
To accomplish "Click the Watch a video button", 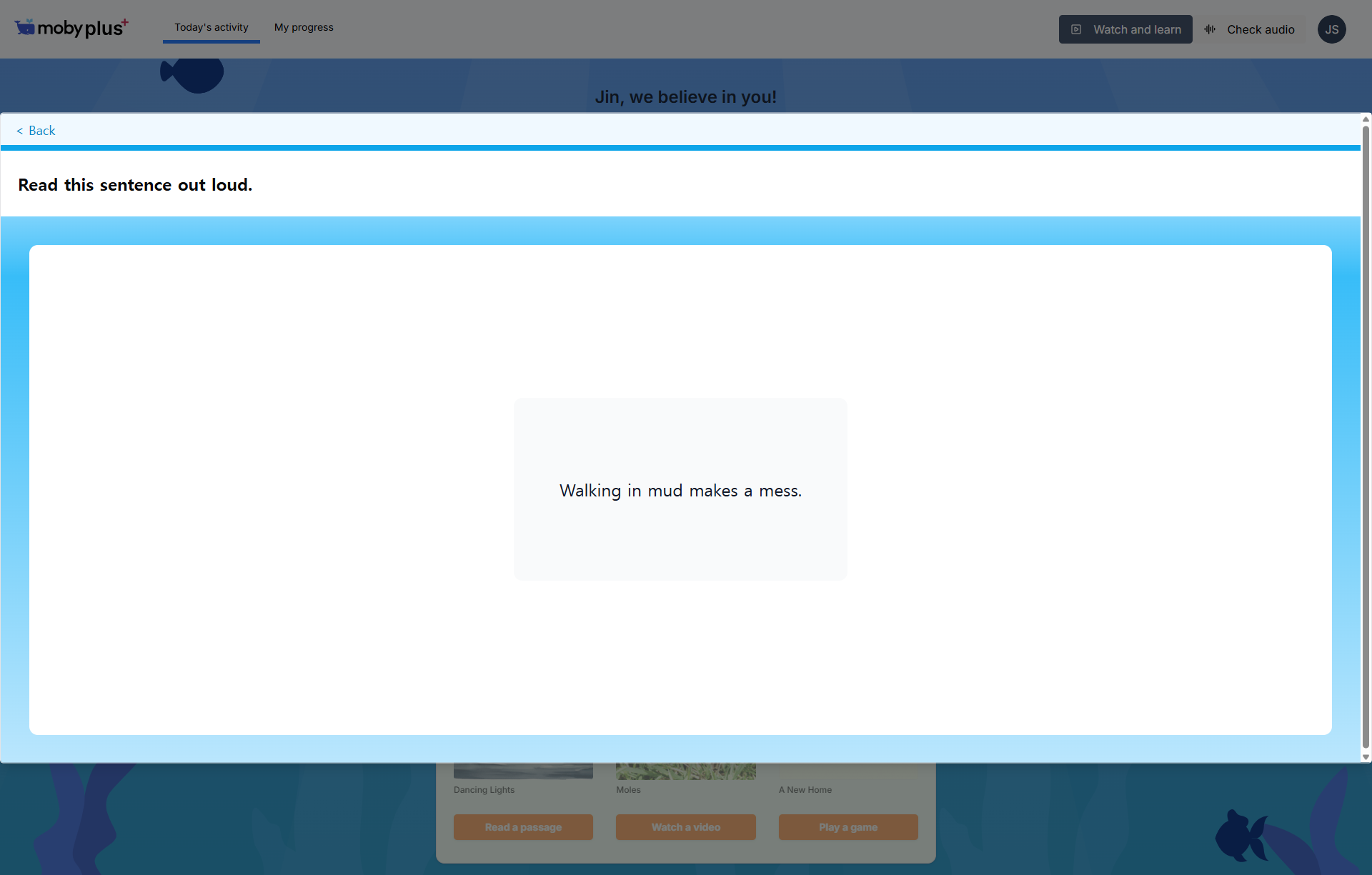I will [x=686, y=827].
